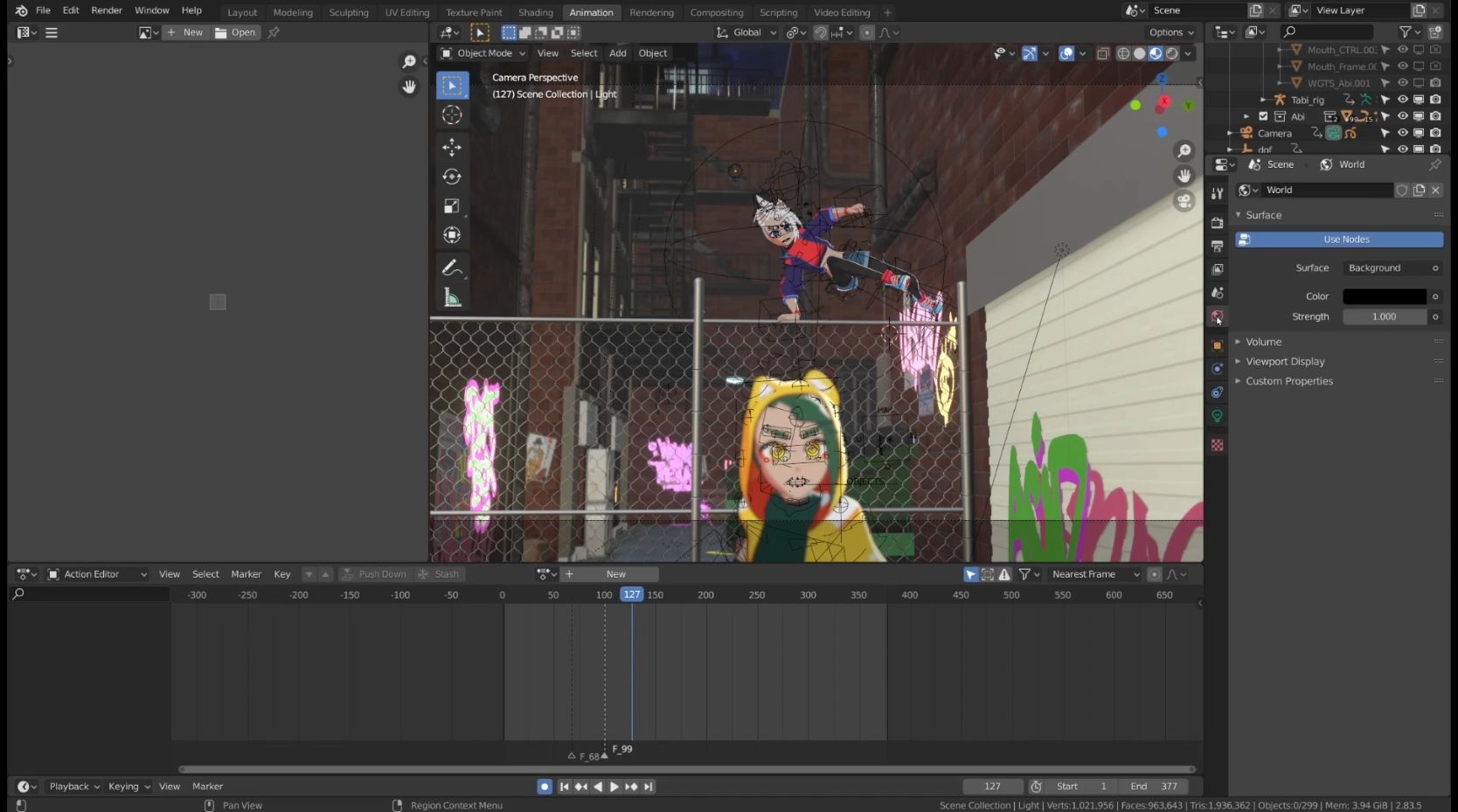Open the File menu

click(43, 10)
